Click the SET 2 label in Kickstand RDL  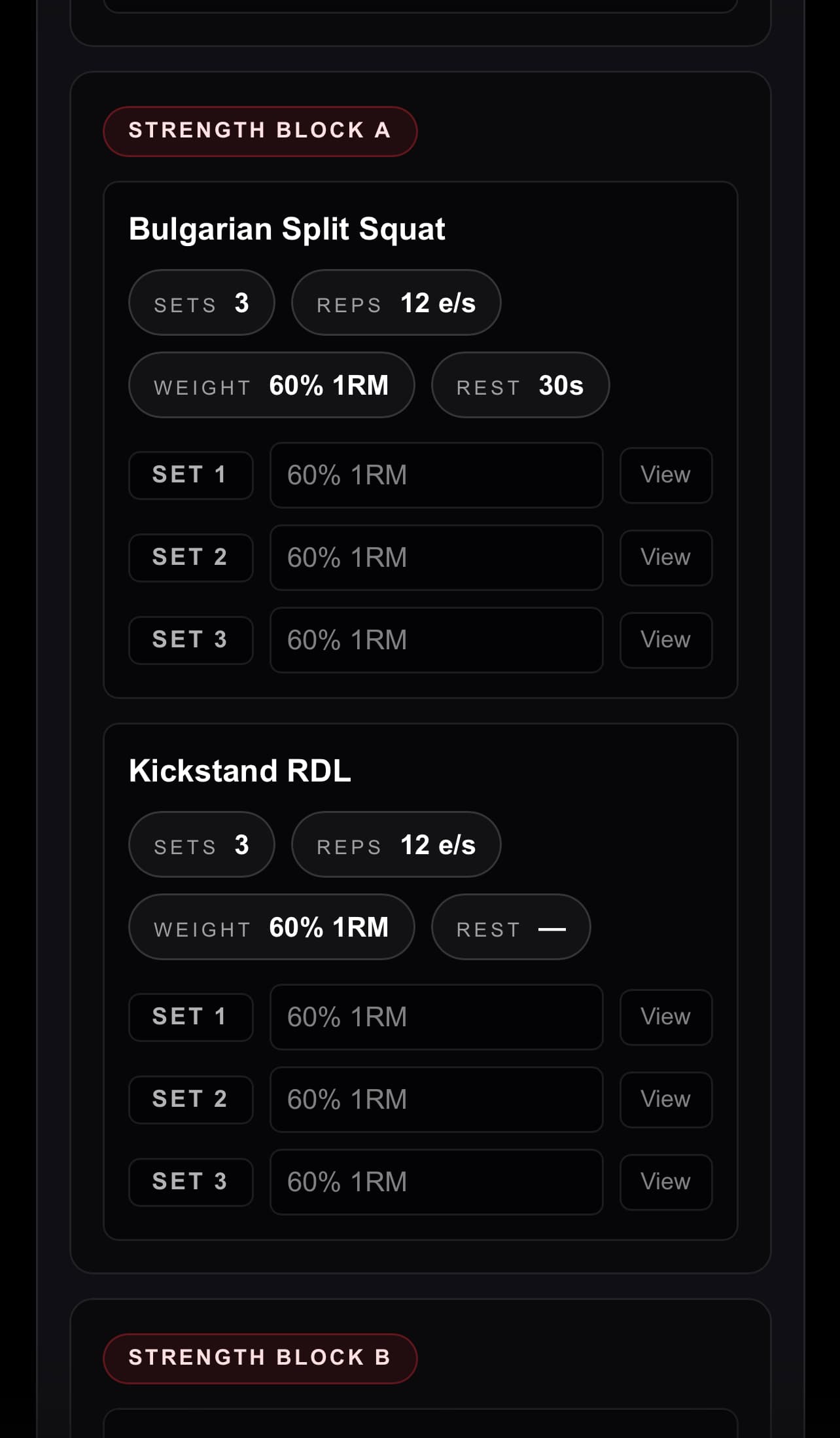190,1099
